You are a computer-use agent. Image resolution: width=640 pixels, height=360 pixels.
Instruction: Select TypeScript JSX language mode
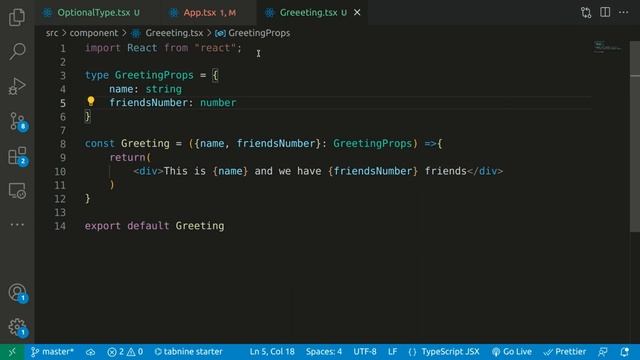(450, 351)
